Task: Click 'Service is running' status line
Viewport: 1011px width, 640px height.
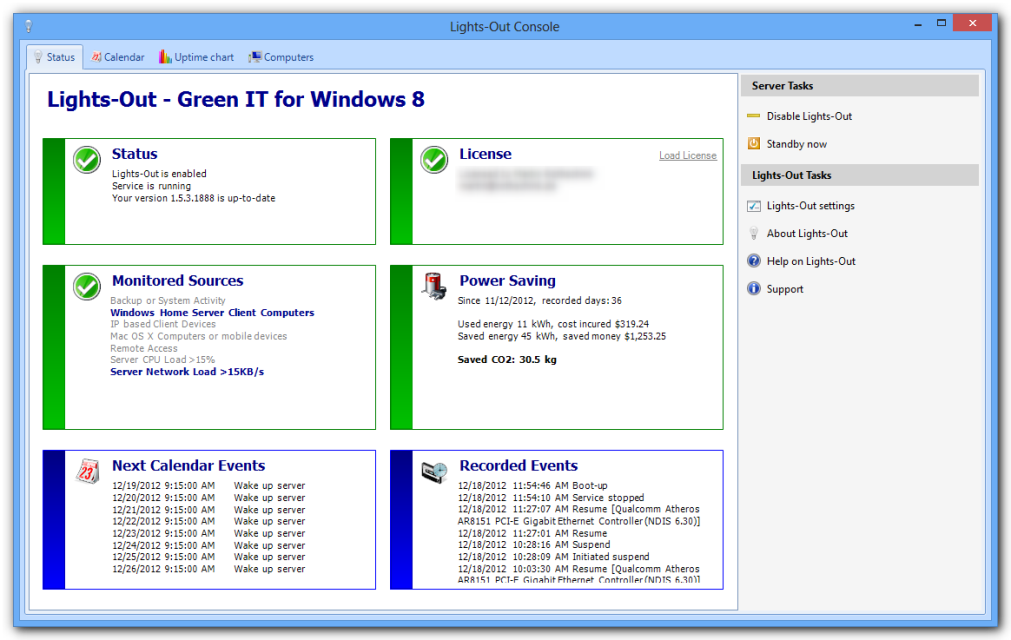Action: tap(152, 186)
